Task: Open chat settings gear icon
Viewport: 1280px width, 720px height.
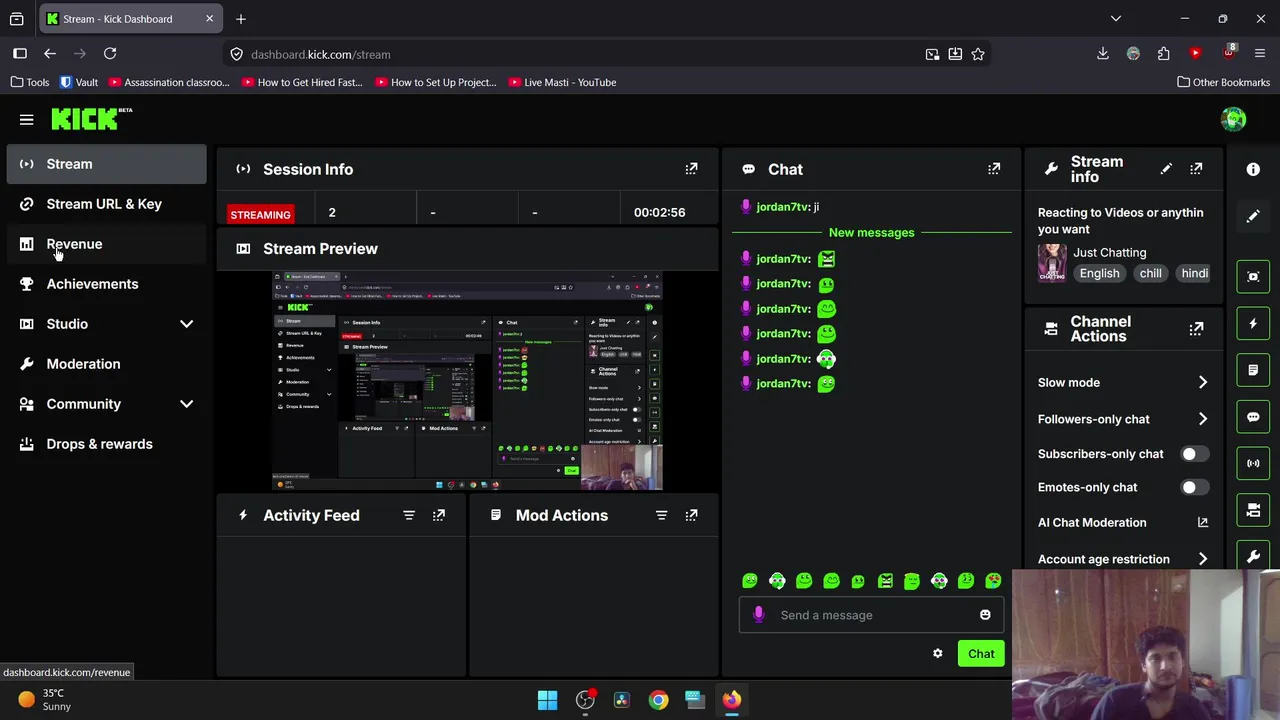Action: [937, 654]
